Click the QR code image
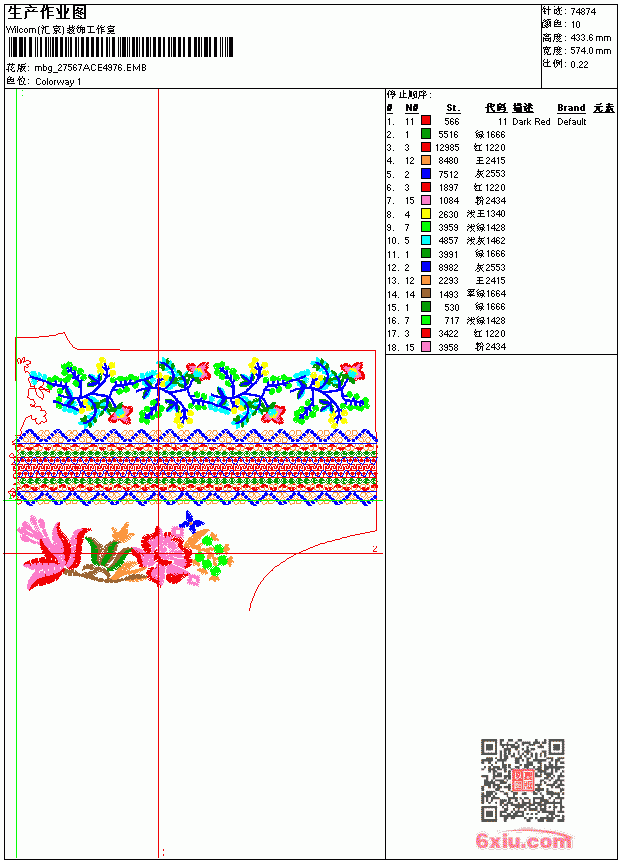 523,780
